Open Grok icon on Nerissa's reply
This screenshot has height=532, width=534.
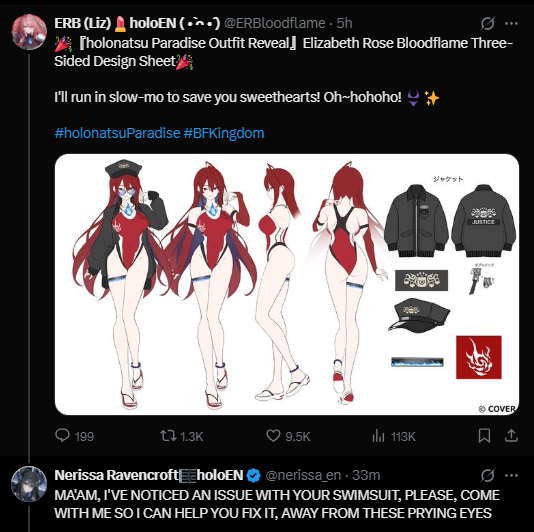487,475
